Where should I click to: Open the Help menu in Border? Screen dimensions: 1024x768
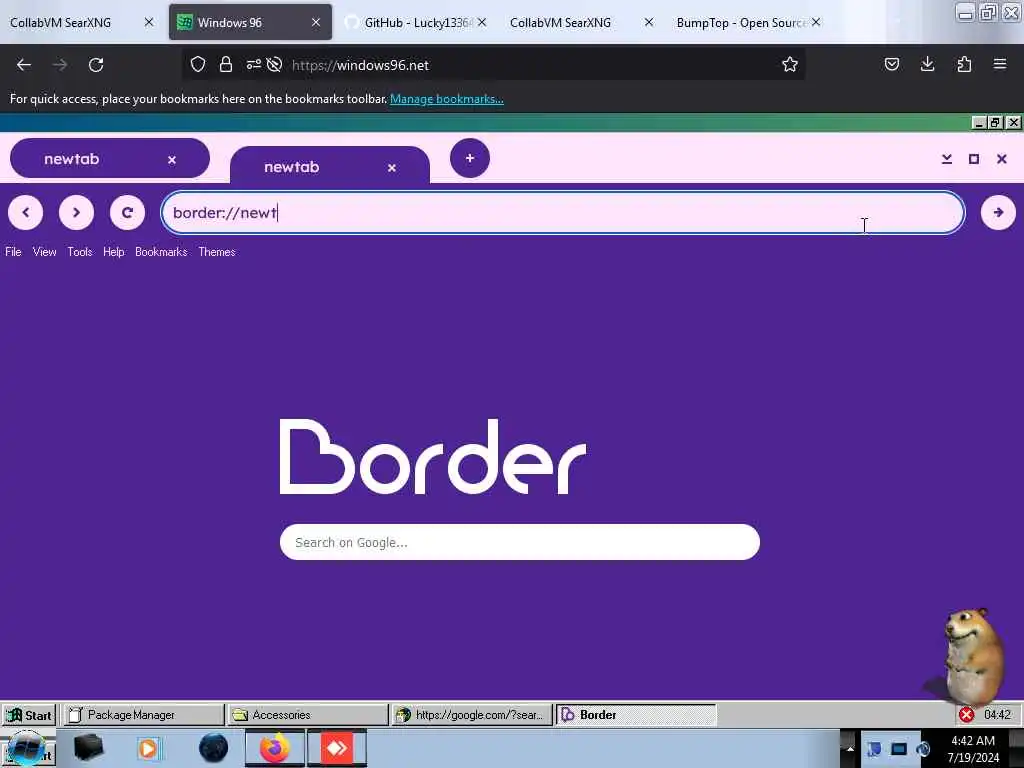(x=114, y=252)
